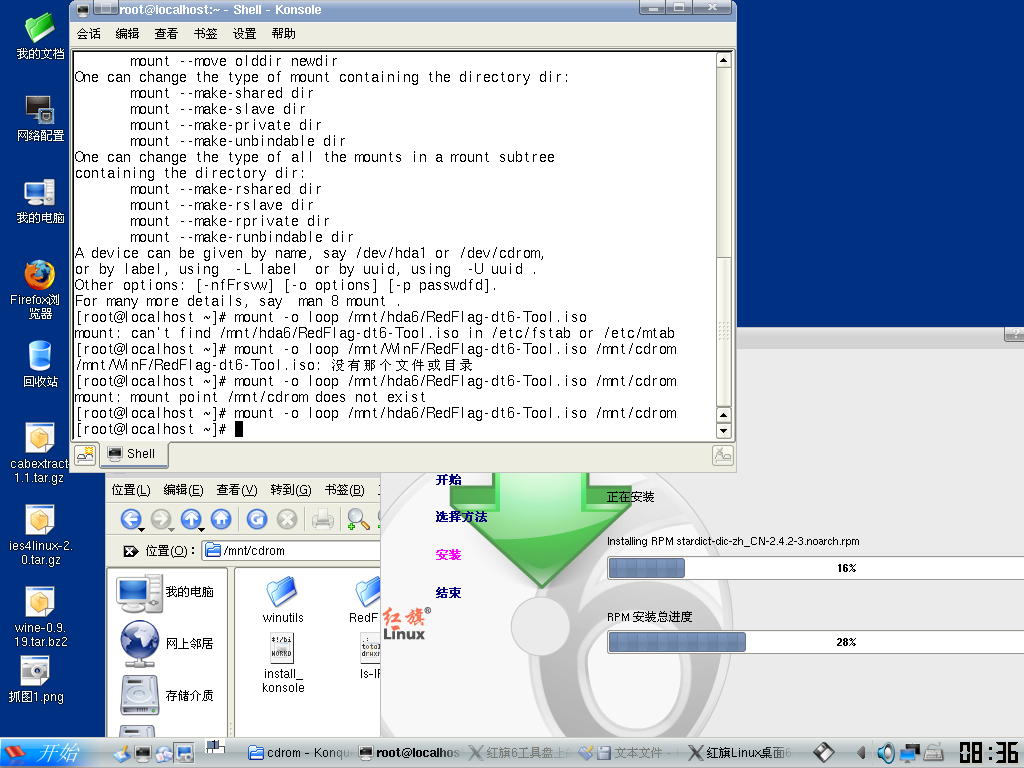The height and width of the screenshot is (768, 1024).
Task: Open the 设置 menu in Konsole
Action: click(245, 33)
